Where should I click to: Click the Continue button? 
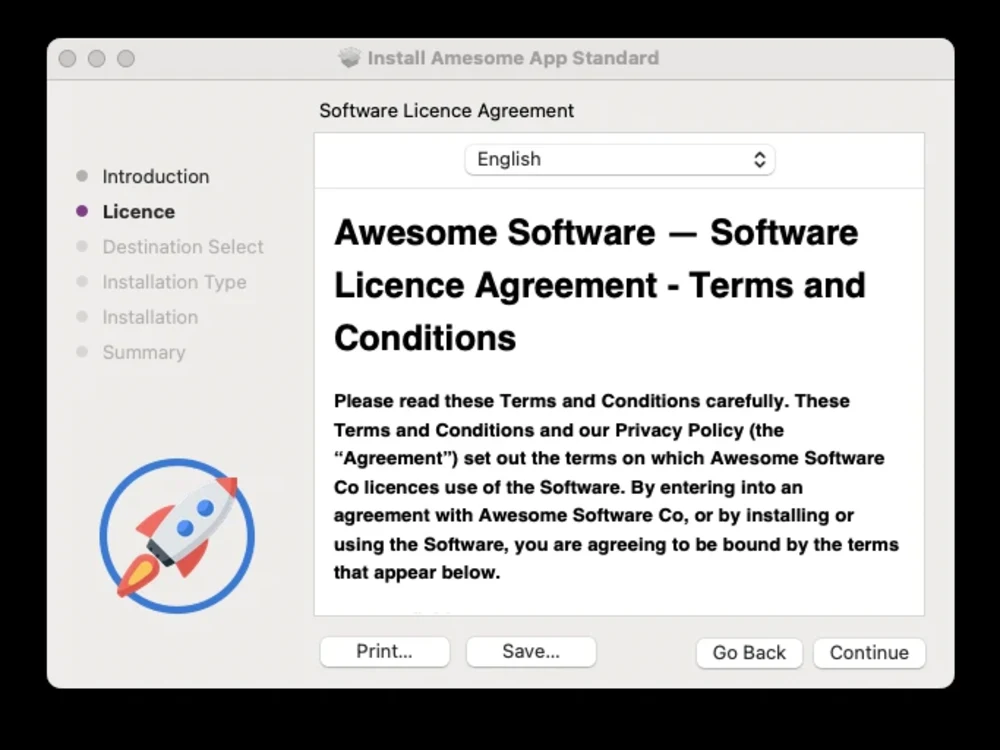pos(869,652)
